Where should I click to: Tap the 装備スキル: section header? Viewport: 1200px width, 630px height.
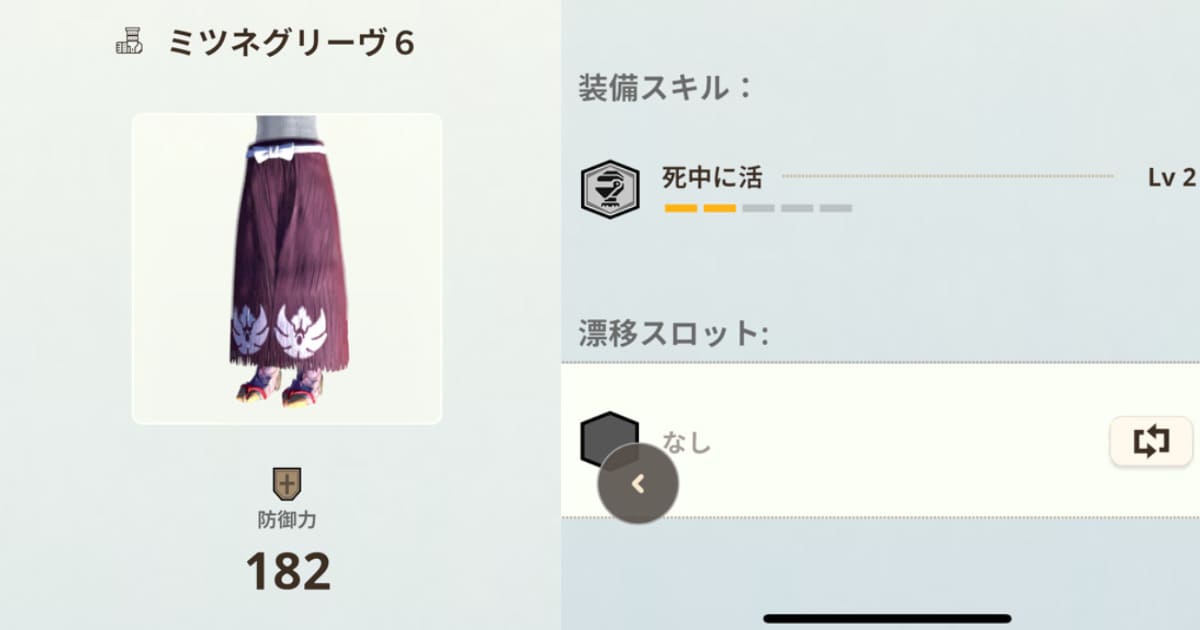[x=665, y=88]
